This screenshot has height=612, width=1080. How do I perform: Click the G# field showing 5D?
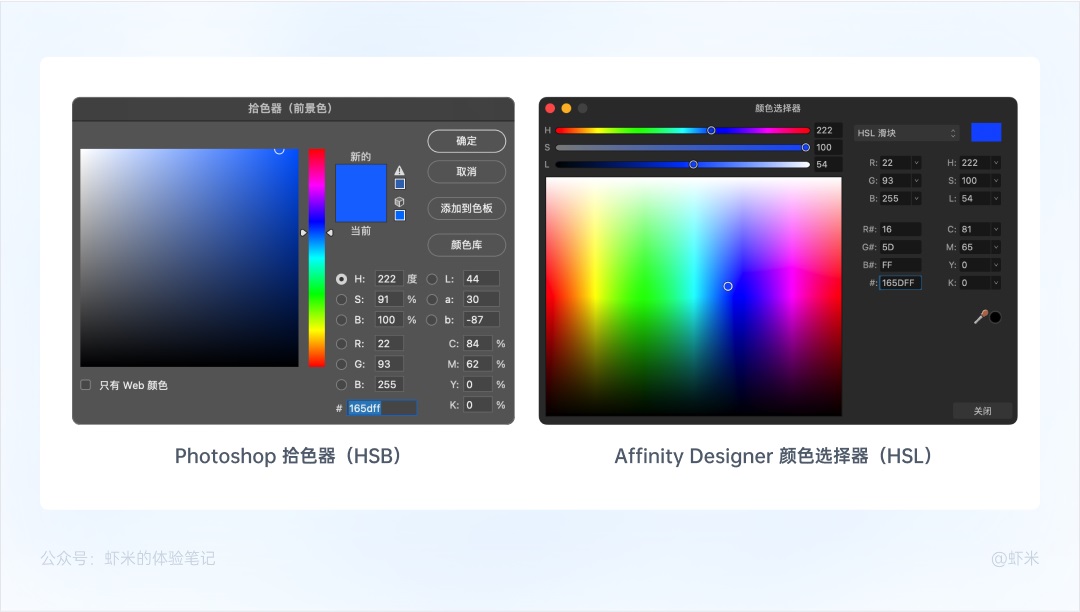pyautogui.click(x=900, y=247)
